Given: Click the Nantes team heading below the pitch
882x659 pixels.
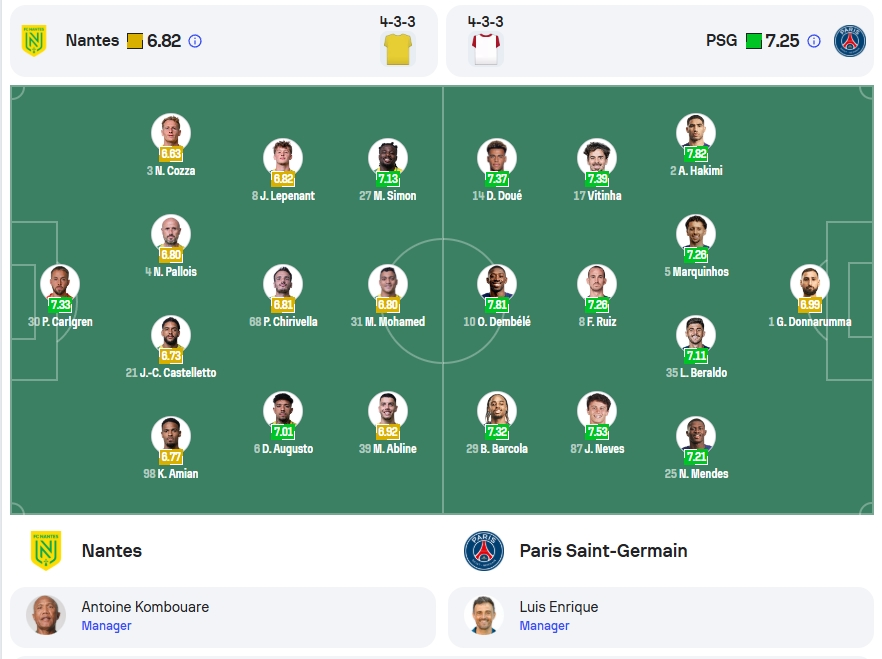Looking at the screenshot, I should click(111, 550).
